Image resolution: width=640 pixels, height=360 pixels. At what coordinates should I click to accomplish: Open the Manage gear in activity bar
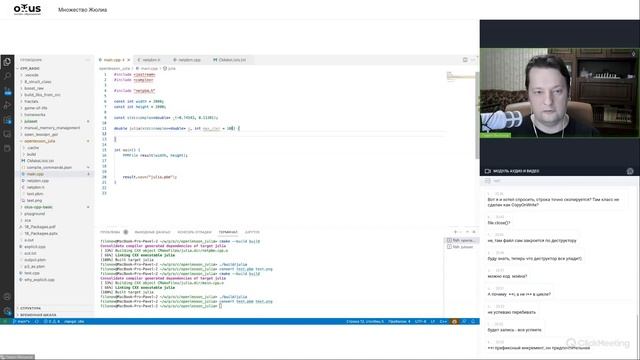click(7, 311)
